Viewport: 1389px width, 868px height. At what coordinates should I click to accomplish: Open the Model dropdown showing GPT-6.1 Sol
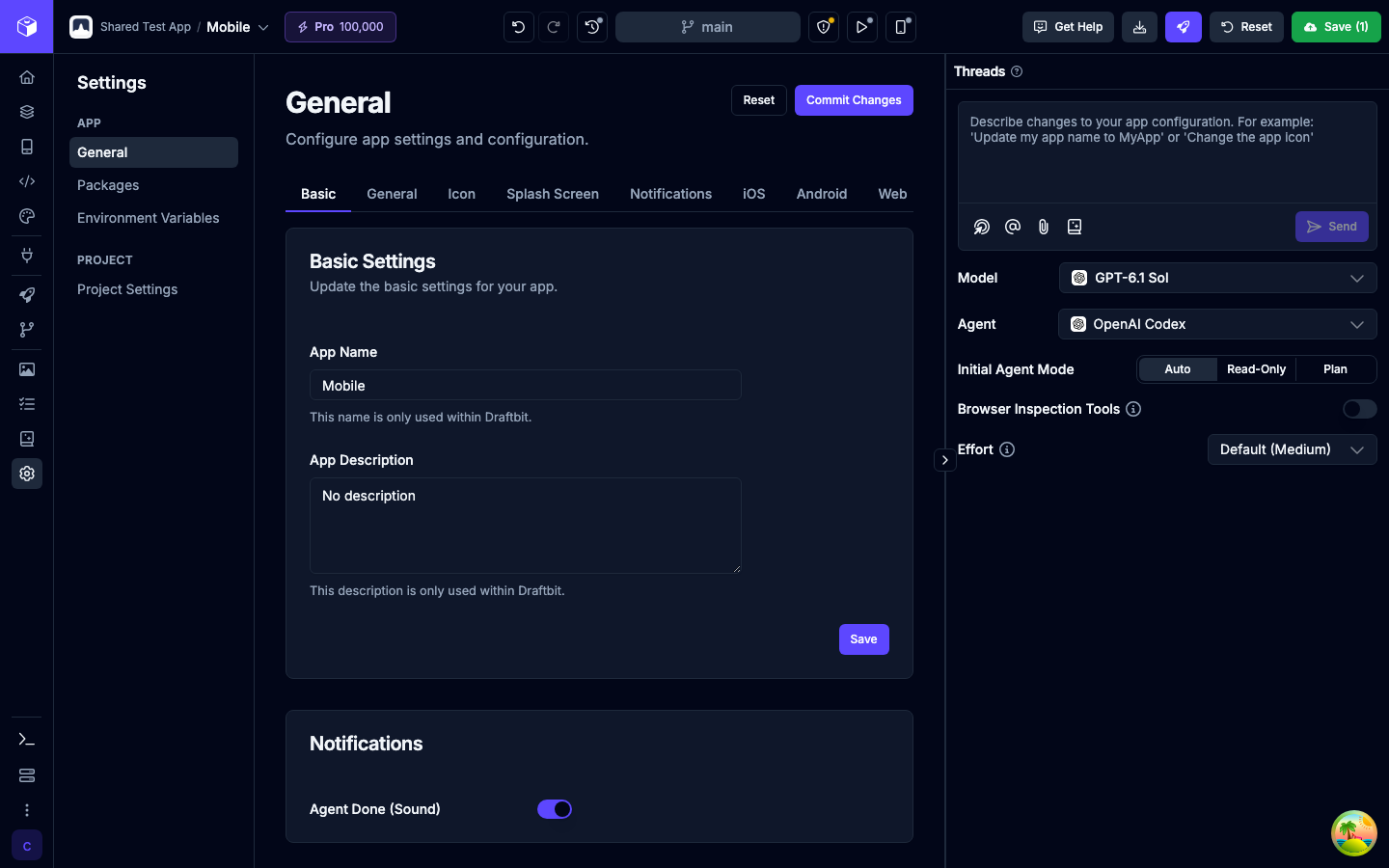pos(1217,278)
